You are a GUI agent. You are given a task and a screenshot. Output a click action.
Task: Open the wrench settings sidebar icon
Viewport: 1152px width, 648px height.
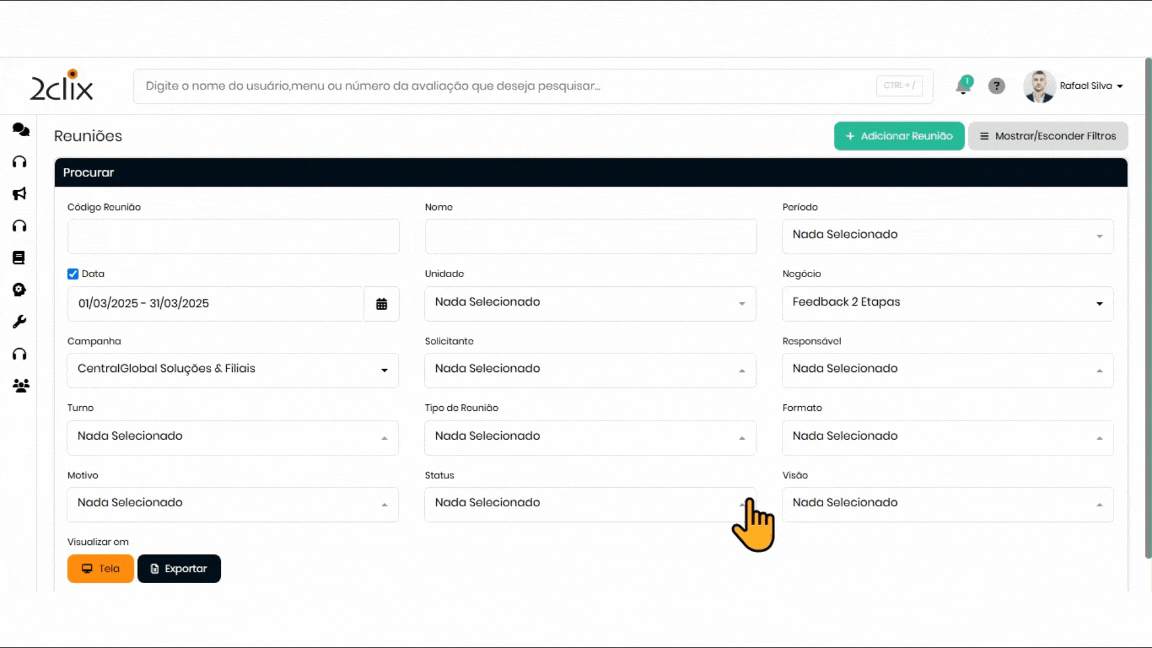click(x=19, y=322)
